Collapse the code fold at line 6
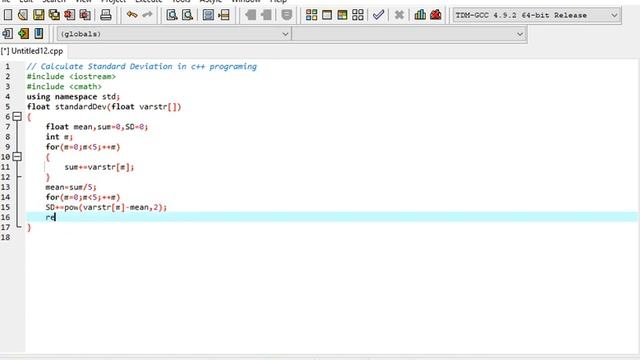The image size is (640, 360). pyautogui.click(x=17, y=117)
